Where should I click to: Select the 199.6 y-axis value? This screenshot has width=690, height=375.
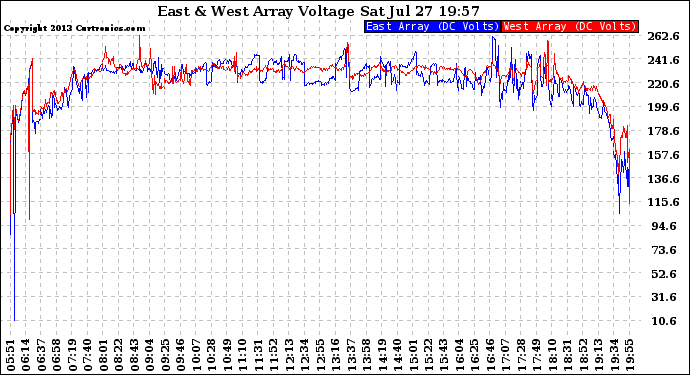[x=663, y=107]
